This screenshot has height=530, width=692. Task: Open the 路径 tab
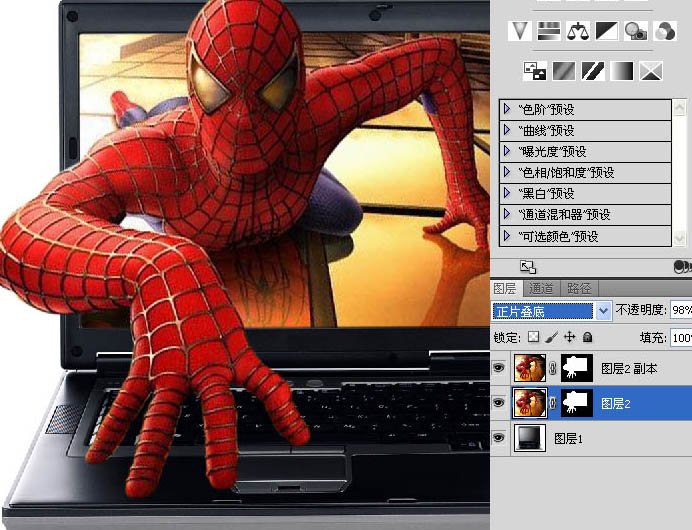tap(579, 288)
